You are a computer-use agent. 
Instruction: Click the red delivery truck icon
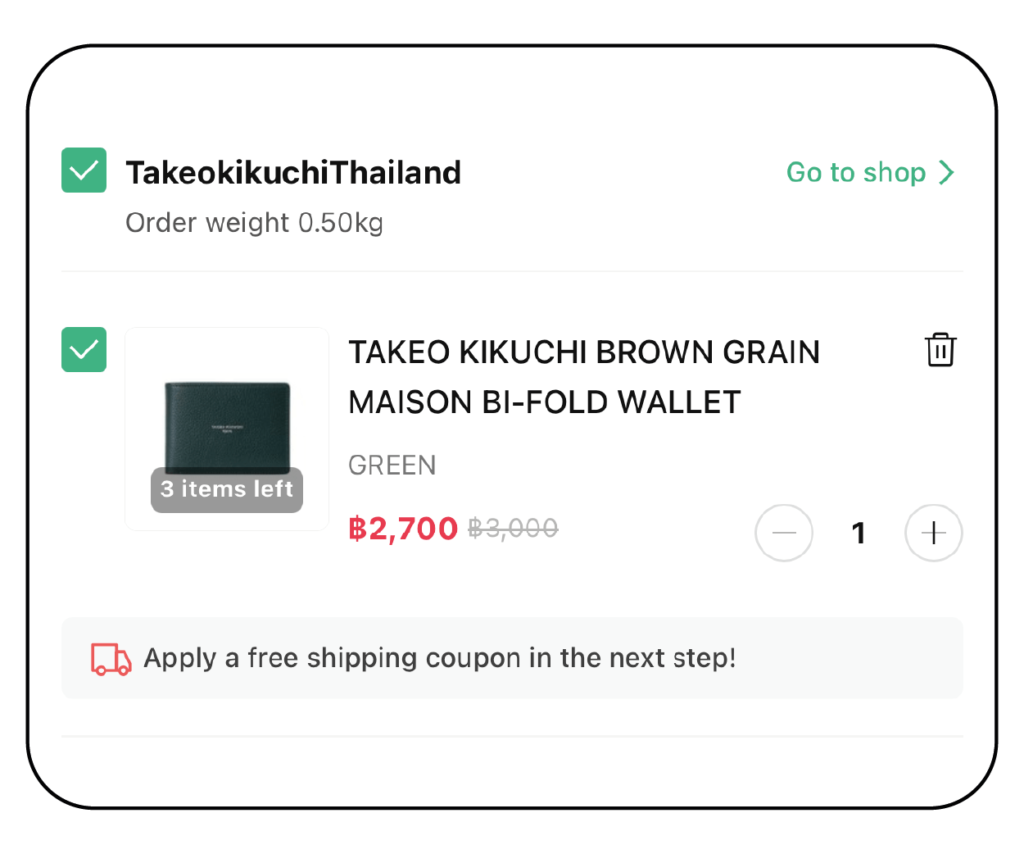point(111,659)
